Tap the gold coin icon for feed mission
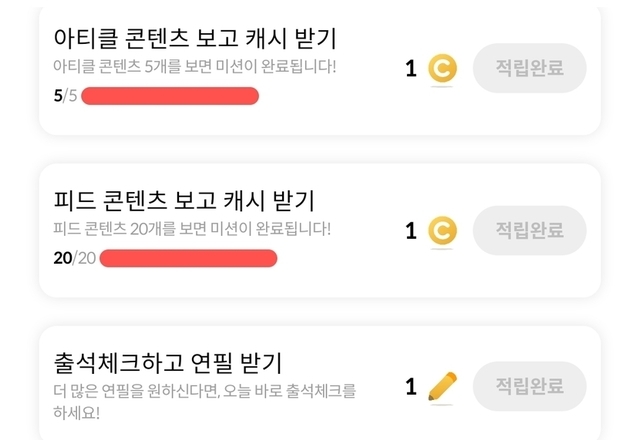The image size is (640, 440). (x=442, y=231)
